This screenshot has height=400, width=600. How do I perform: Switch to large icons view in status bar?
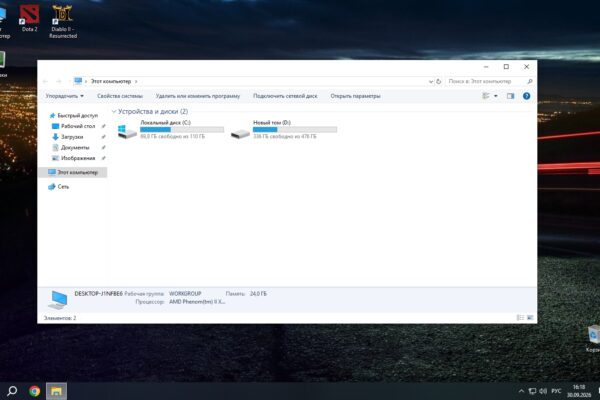(x=530, y=318)
